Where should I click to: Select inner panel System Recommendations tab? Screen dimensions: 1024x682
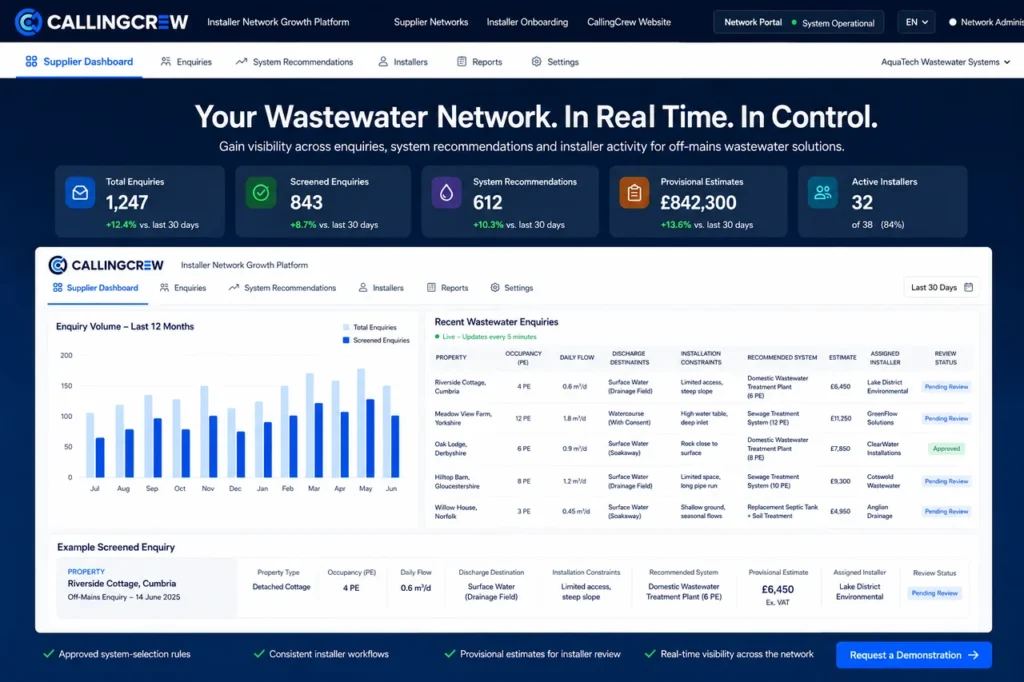[x=282, y=288]
